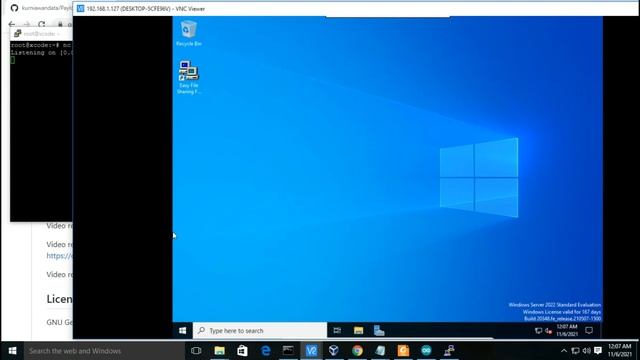Click the host volume tray icon

[587, 351]
